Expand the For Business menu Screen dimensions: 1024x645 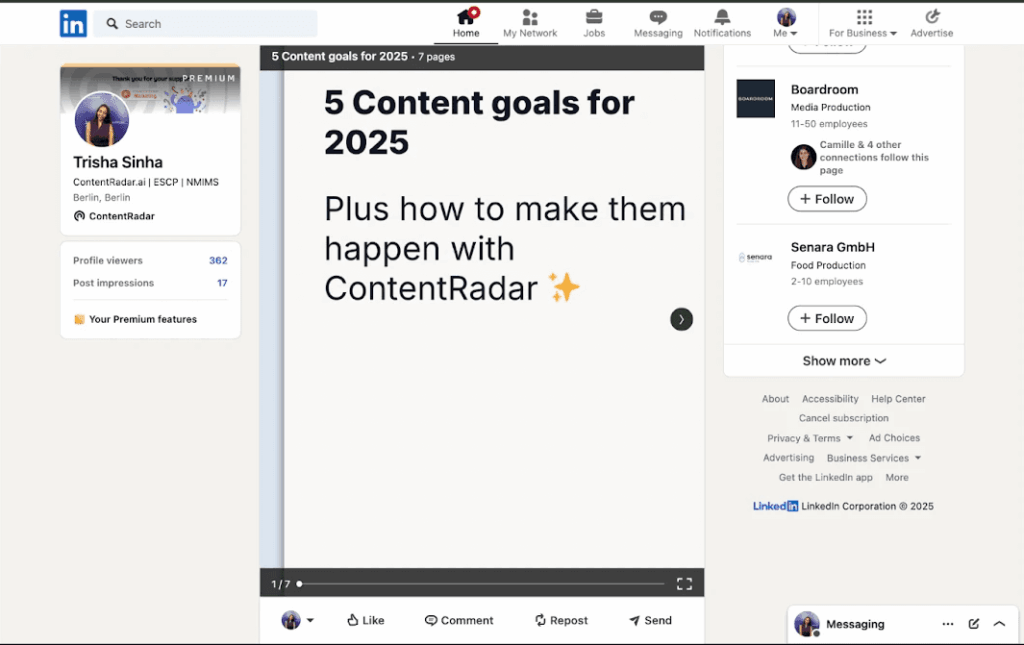pyautogui.click(x=863, y=23)
